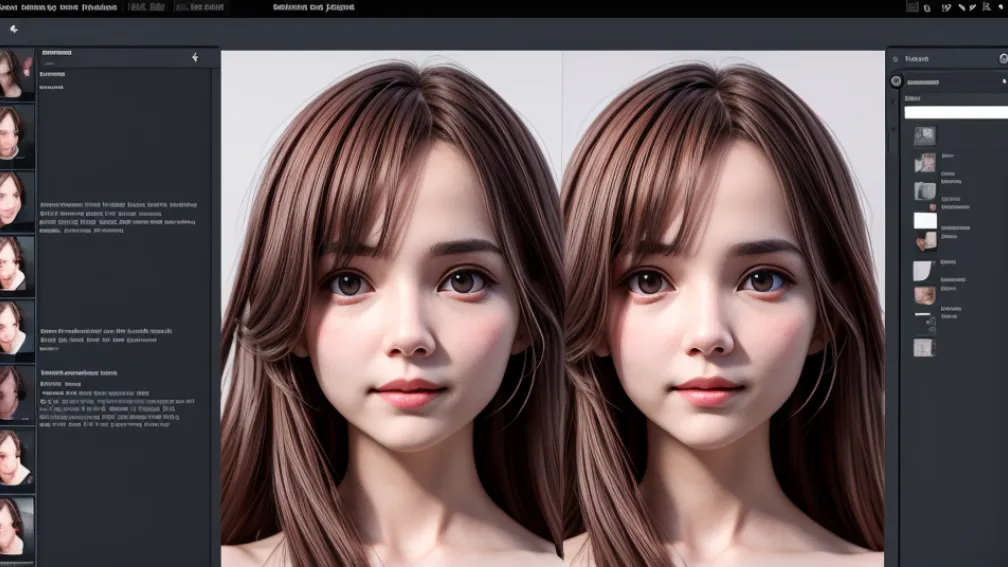
Task: Select the last grid-pattern thumbnail in right panel
Action: [x=924, y=347]
